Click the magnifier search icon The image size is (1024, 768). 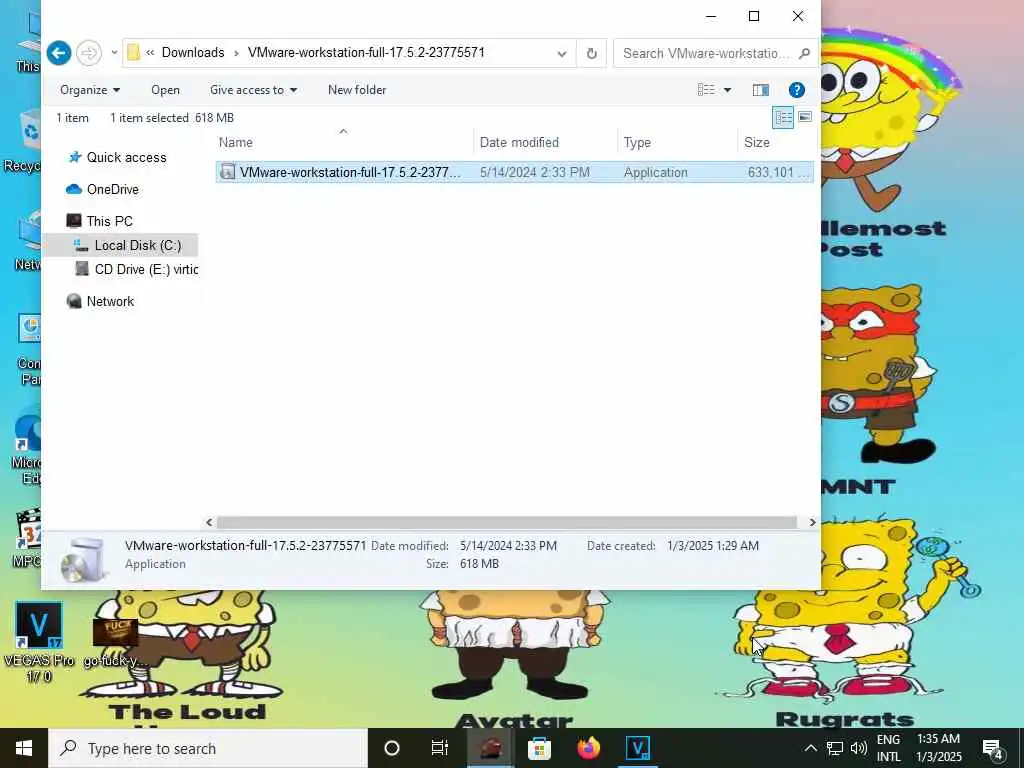[805, 54]
